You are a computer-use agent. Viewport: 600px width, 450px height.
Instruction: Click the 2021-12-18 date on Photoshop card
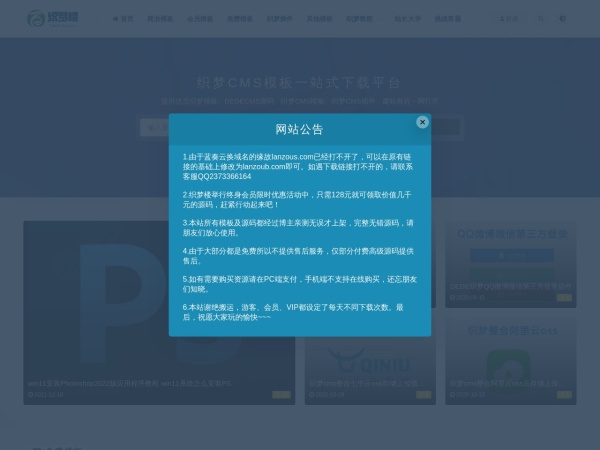pos(46,395)
